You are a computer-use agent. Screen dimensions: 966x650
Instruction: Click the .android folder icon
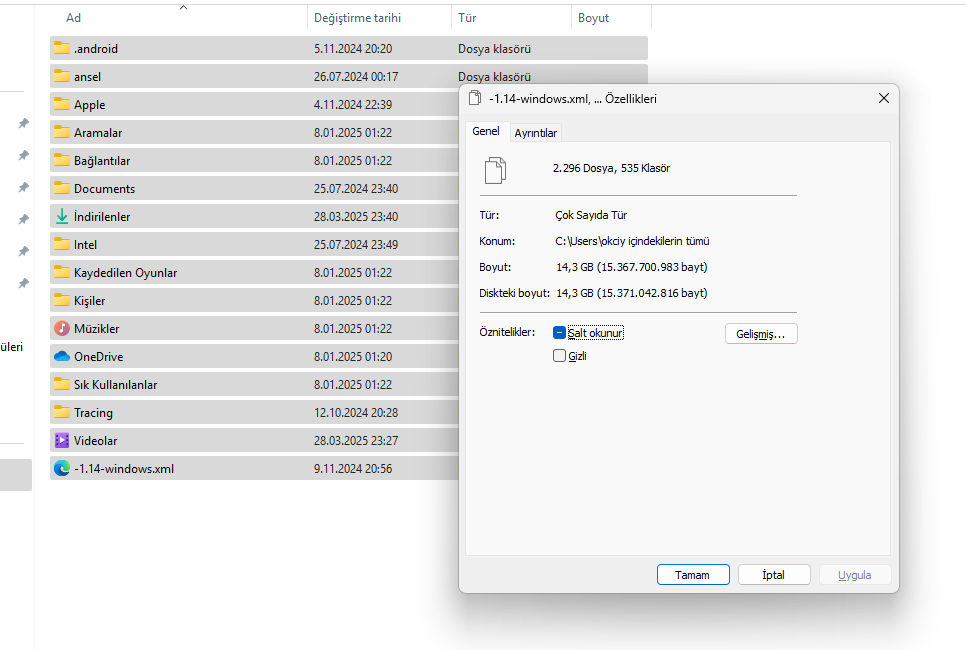pyautogui.click(x=62, y=48)
